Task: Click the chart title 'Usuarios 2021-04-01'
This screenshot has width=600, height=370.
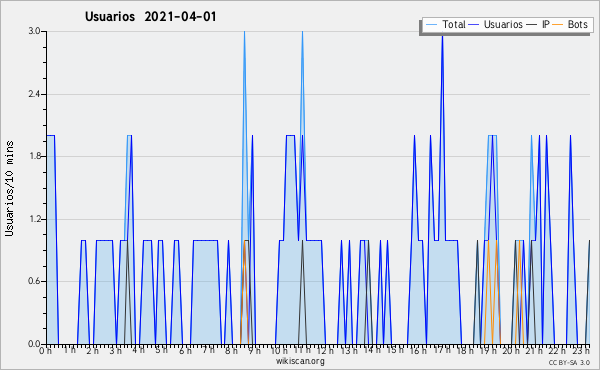Action: click(x=151, y=17)
